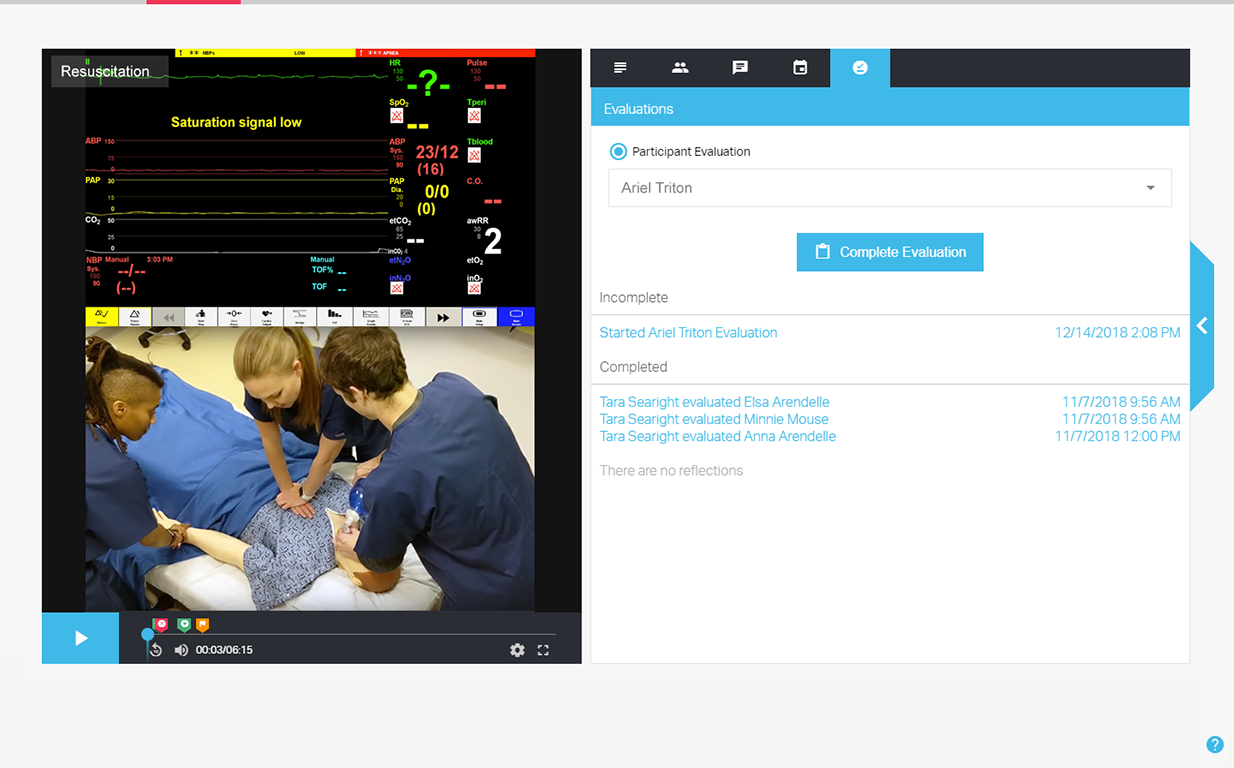Open Tara Searight evaluated Elsa Arendelle
The image size is (1234, 768).
coord(714,402)
